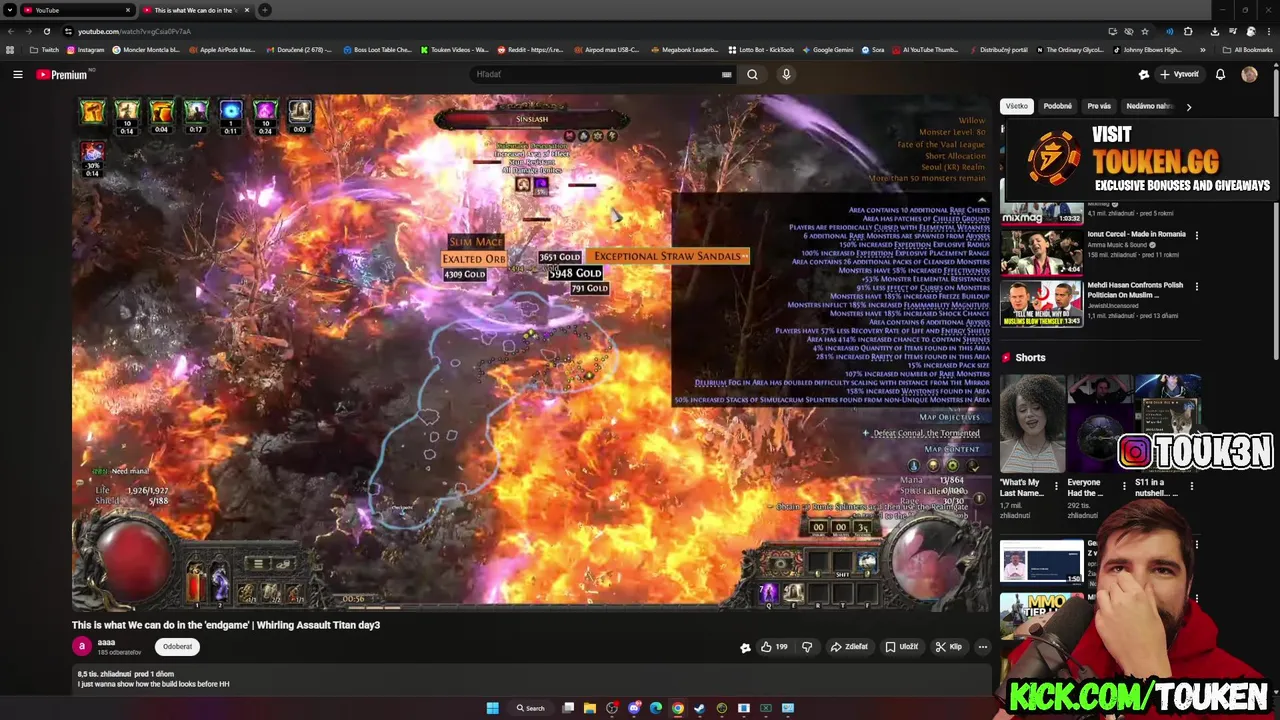The width and height of the screenshot is (1280, 720).
Task: Open the mixmag video thumbnail
Action: point(1041,213)
